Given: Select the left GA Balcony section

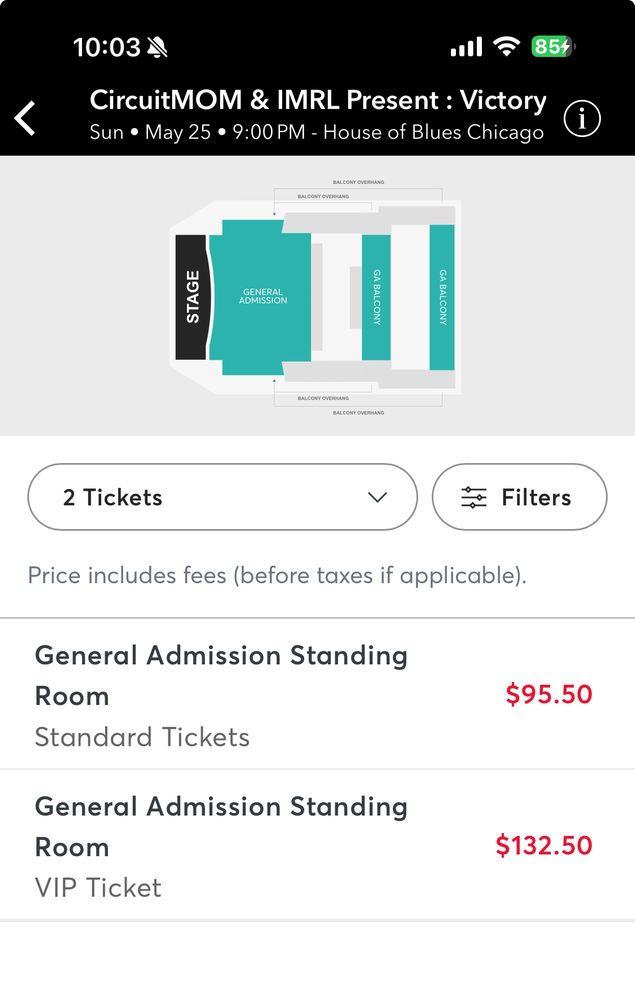Looking at the screenshot, I should (x=376, y=297).
